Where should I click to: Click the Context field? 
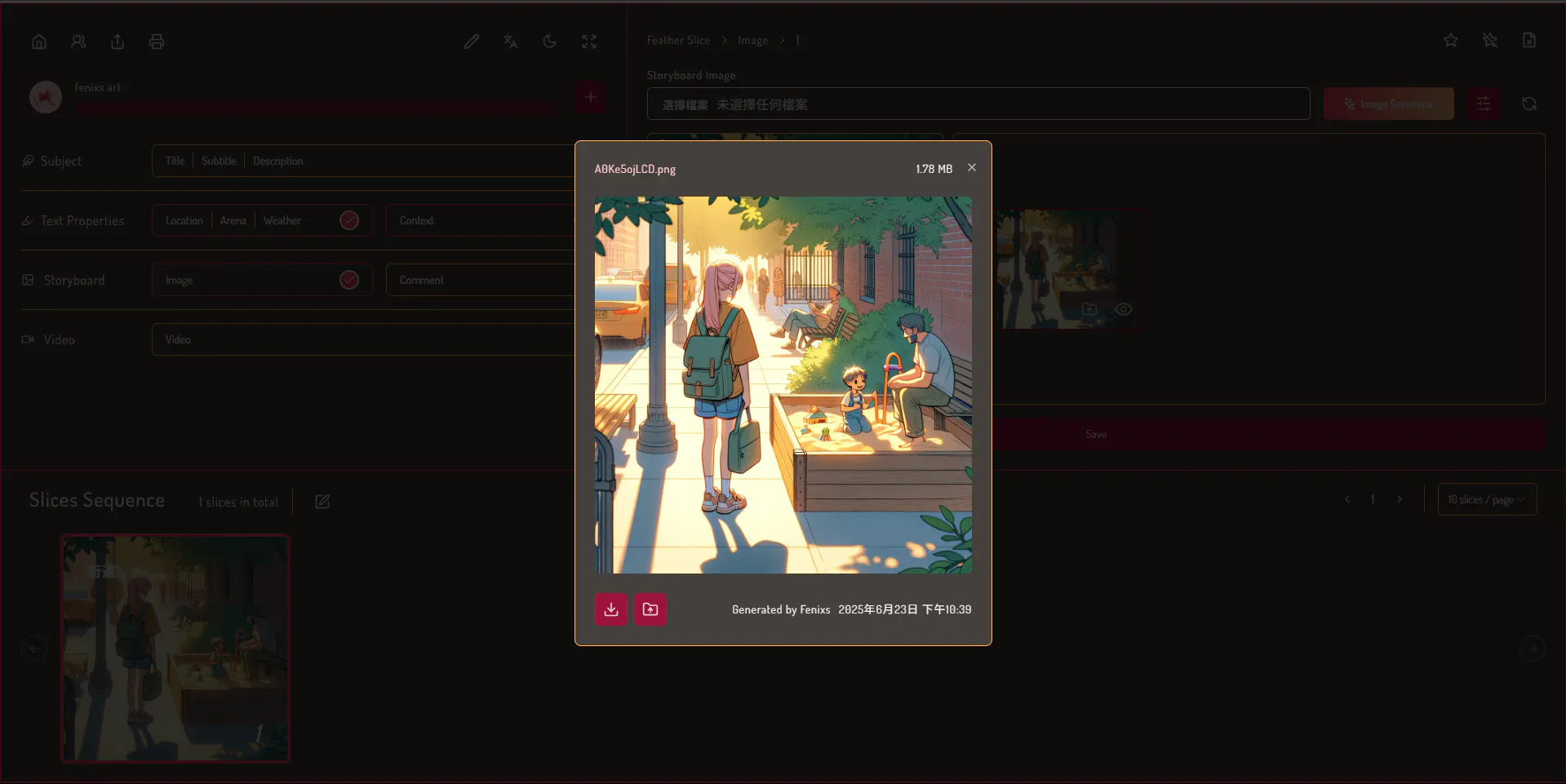click(480, 220)
